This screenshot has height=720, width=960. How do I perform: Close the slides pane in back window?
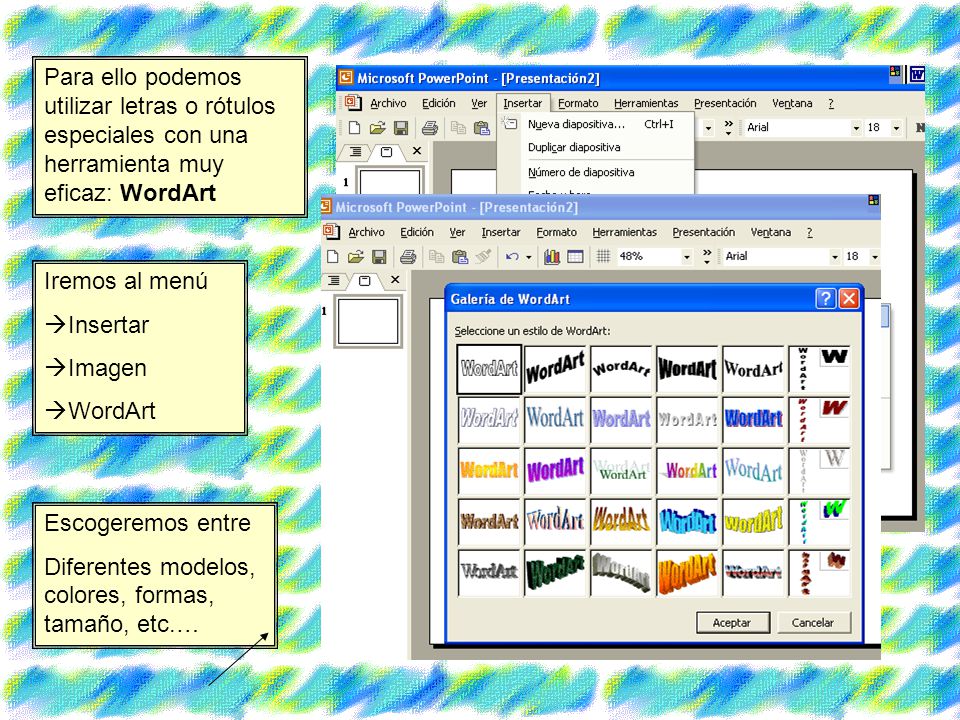coord(417,151)
